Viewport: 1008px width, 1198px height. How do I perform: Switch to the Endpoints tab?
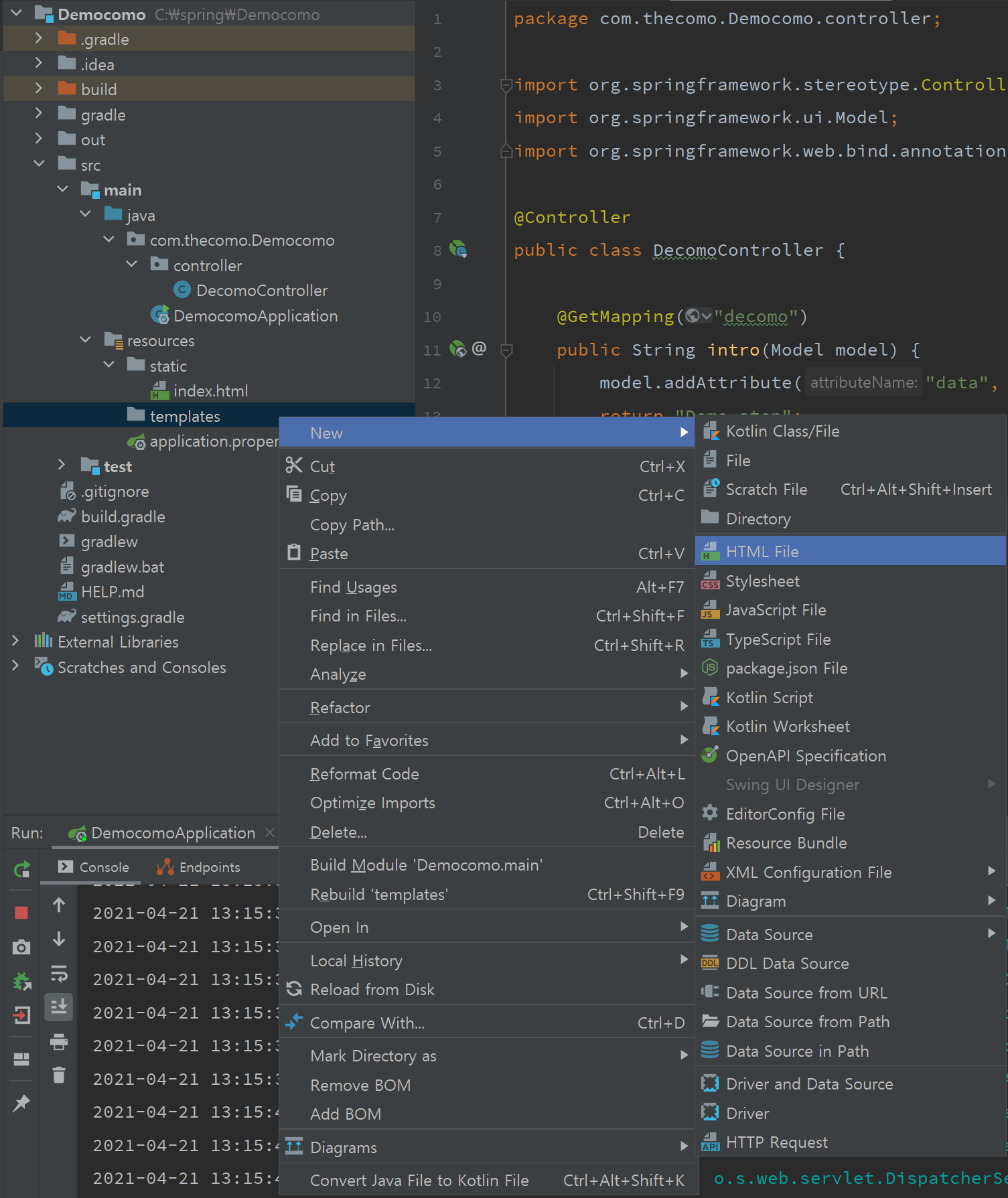pos(198,867)
